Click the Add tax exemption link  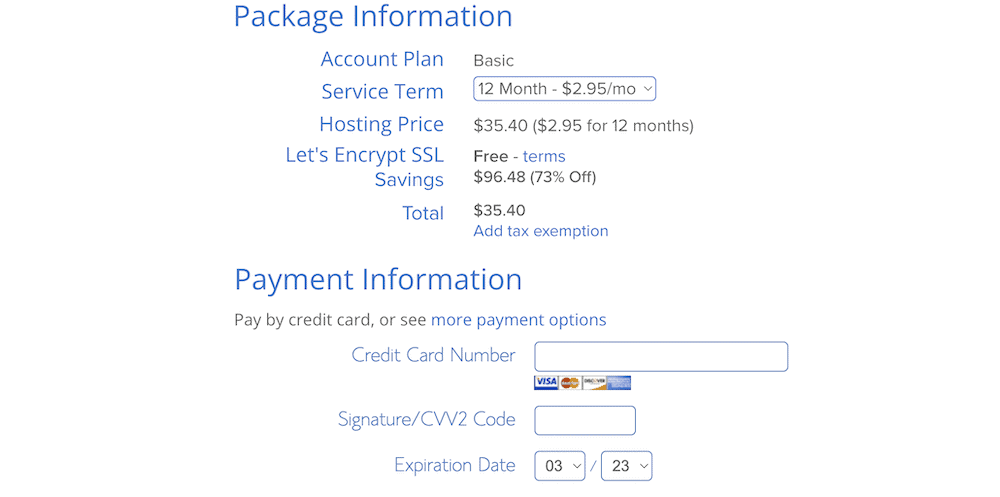pyautogui.click(x=540, y=231)
